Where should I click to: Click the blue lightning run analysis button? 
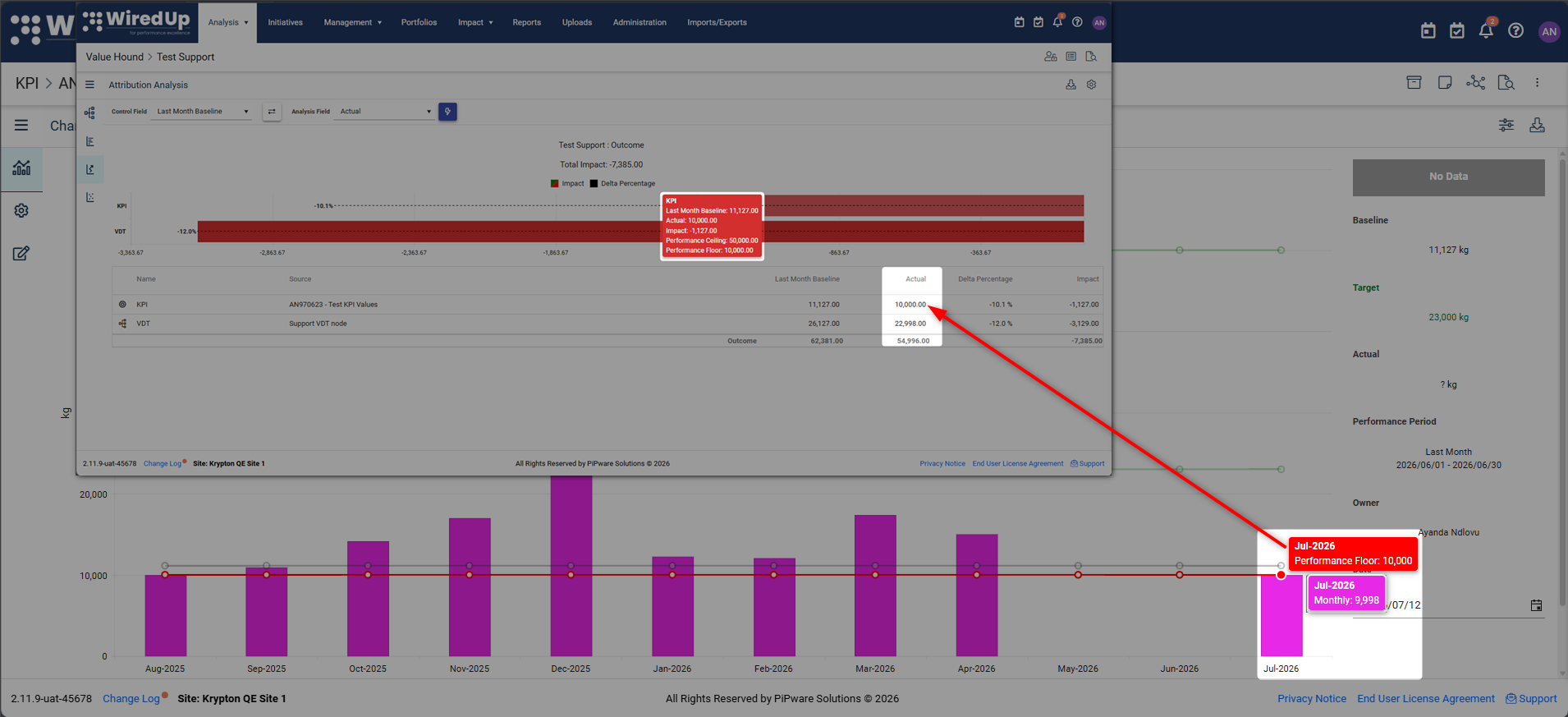447,112
